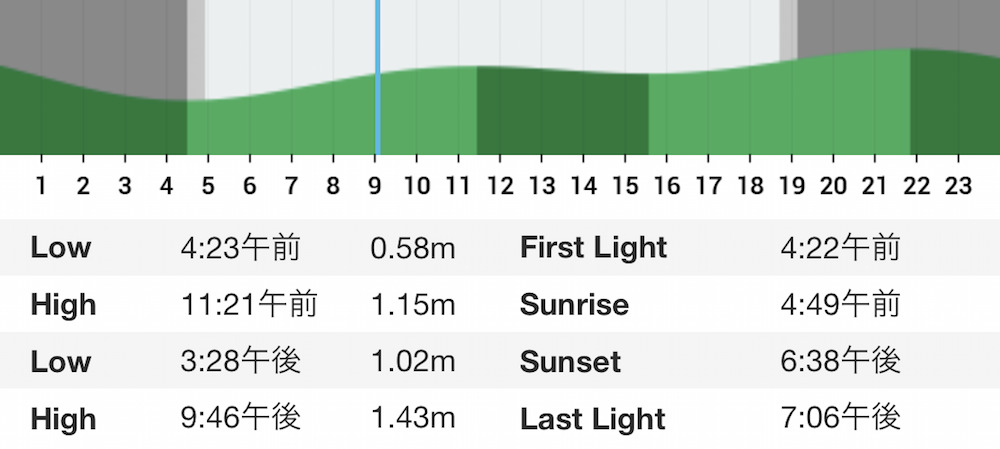
Task: Click the 1.02m tide height value
Action: (x=413, y=362)
